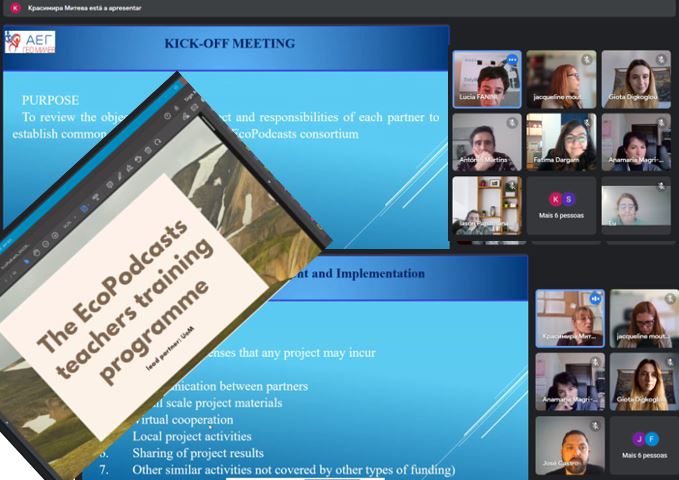Click the 'KICK-OFF MEETING' slide title
Viewport: 679px width, 480px height.
(x=229, y=44)
